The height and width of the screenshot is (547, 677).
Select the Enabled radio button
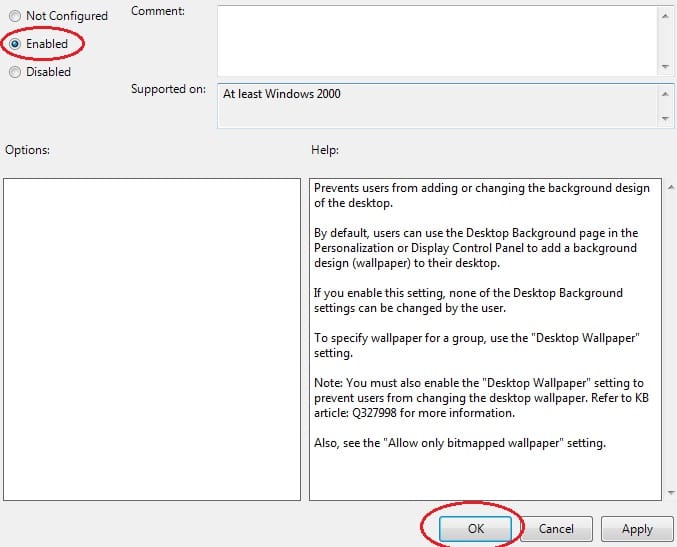(x=15, y=44)
